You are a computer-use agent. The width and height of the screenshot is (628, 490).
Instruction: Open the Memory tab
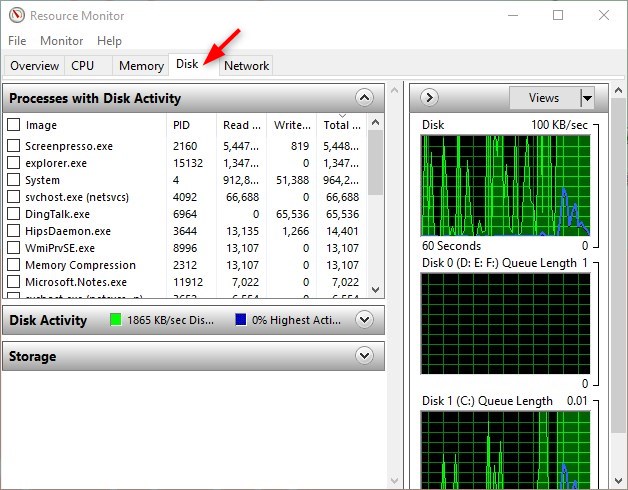(x=141, y=66)
